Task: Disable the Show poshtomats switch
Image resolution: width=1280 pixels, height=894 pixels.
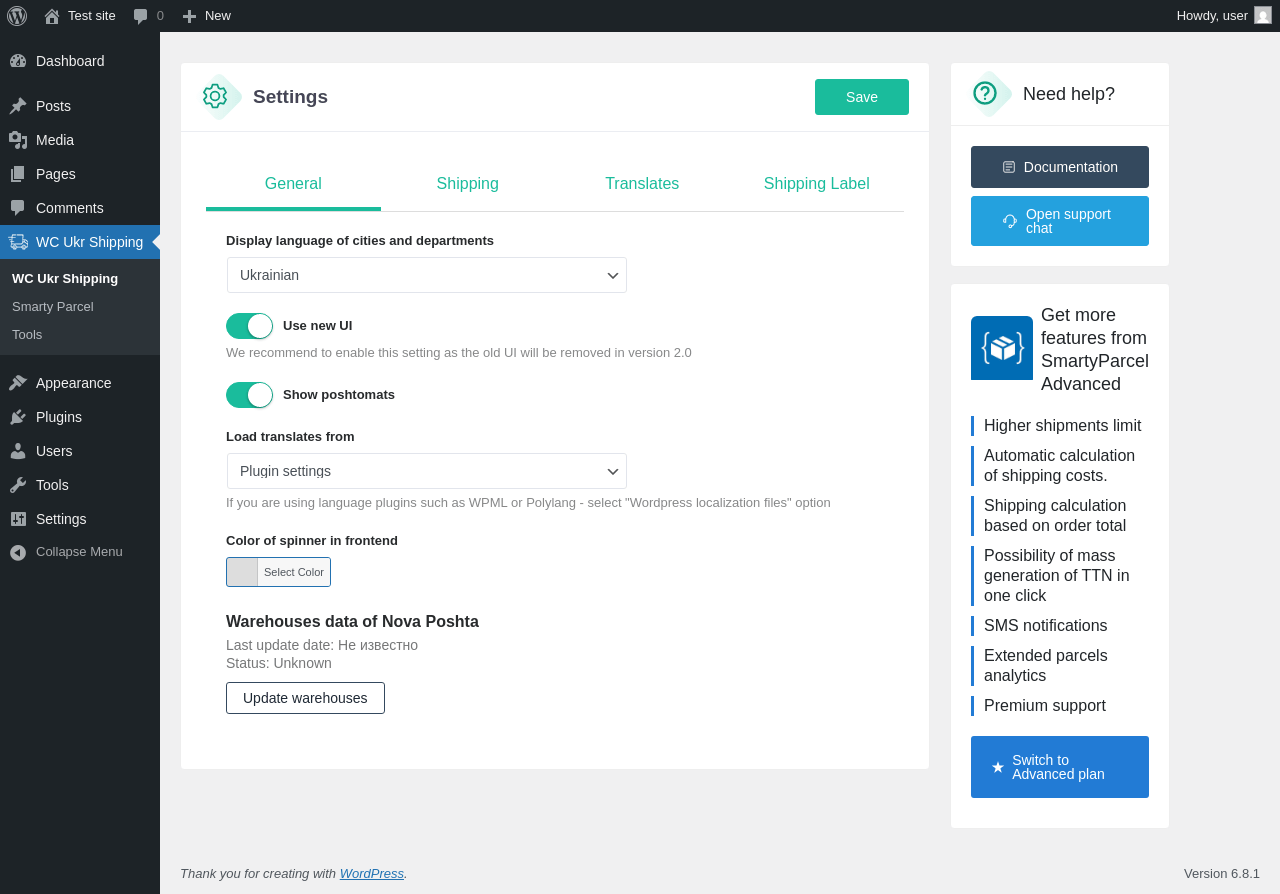Action: point(249,395)
